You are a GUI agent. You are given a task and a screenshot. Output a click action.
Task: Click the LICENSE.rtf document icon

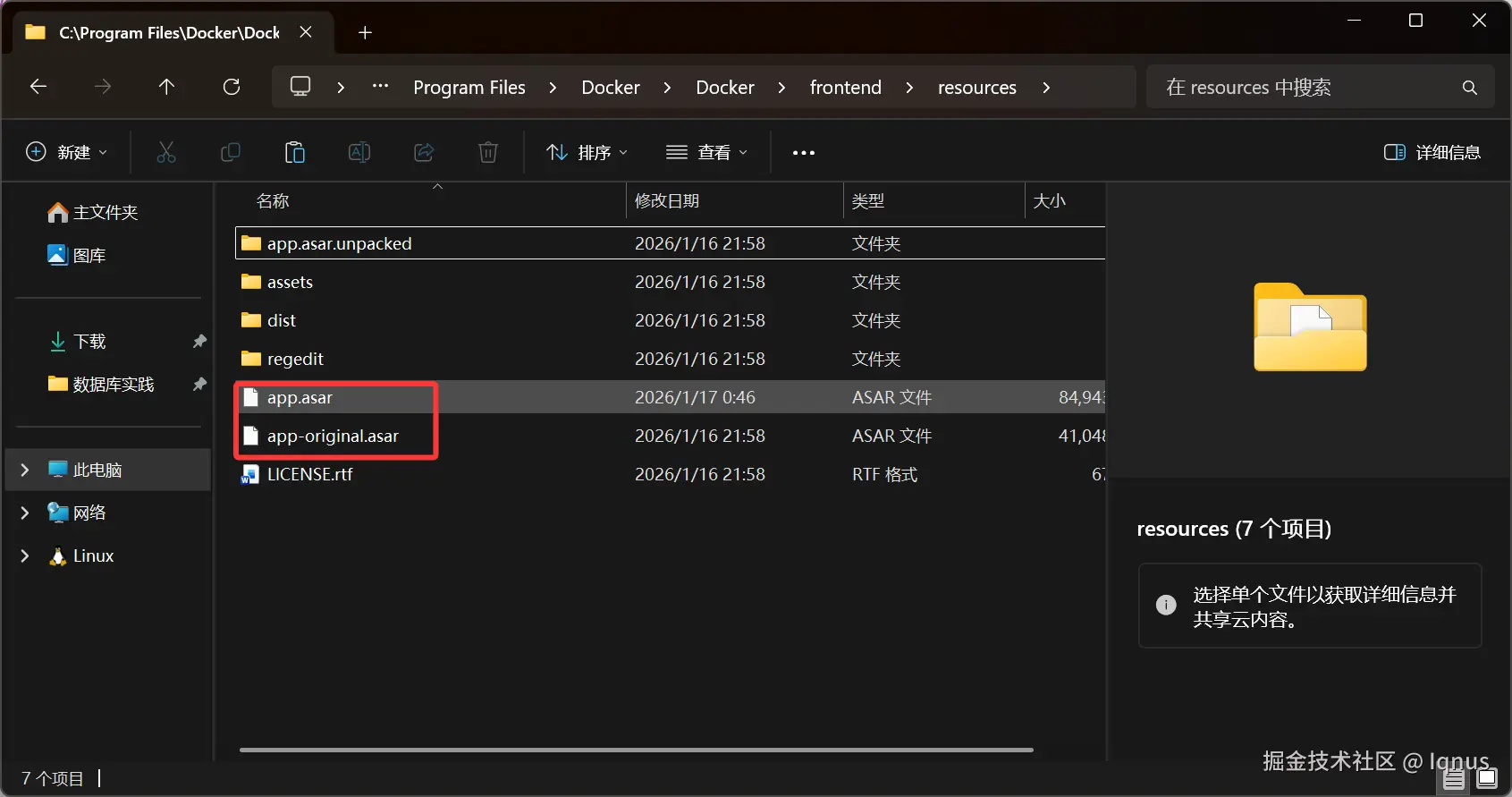tap(250, 474)
